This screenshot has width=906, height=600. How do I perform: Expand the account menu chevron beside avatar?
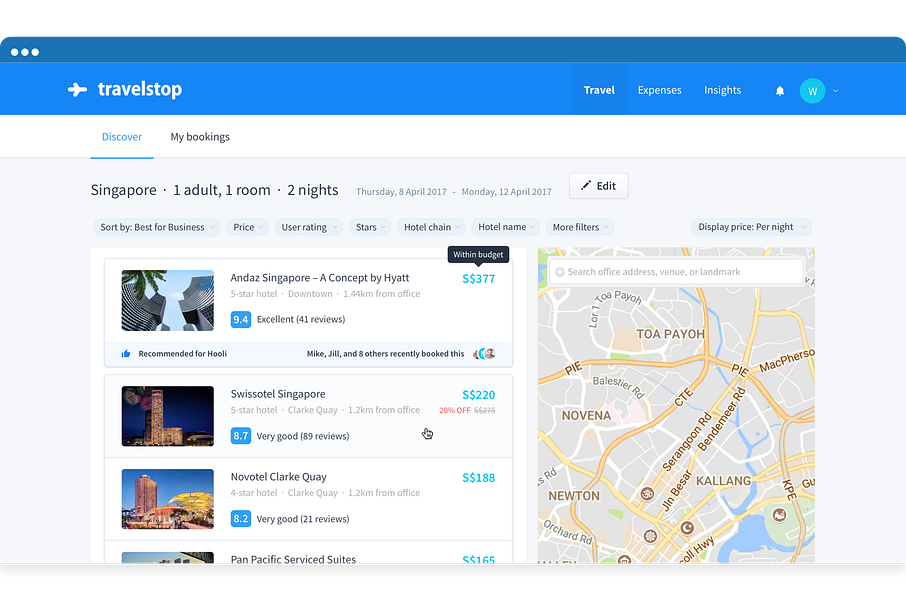tap(836, 91)
